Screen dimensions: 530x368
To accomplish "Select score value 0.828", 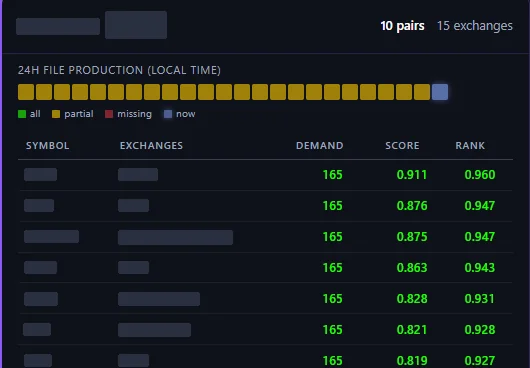I will (x=412, y=299).
